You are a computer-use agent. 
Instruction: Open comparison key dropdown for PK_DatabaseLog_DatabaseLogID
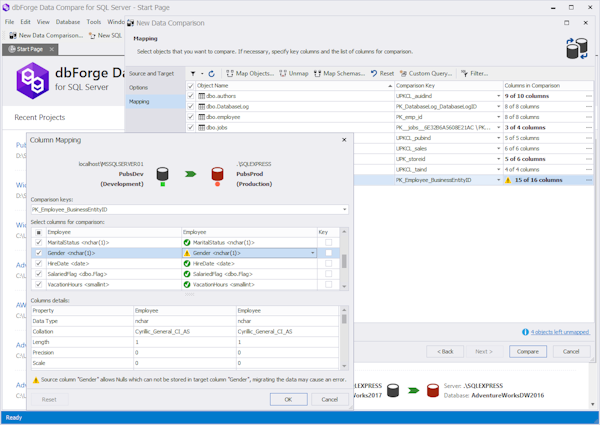point(498,106)
